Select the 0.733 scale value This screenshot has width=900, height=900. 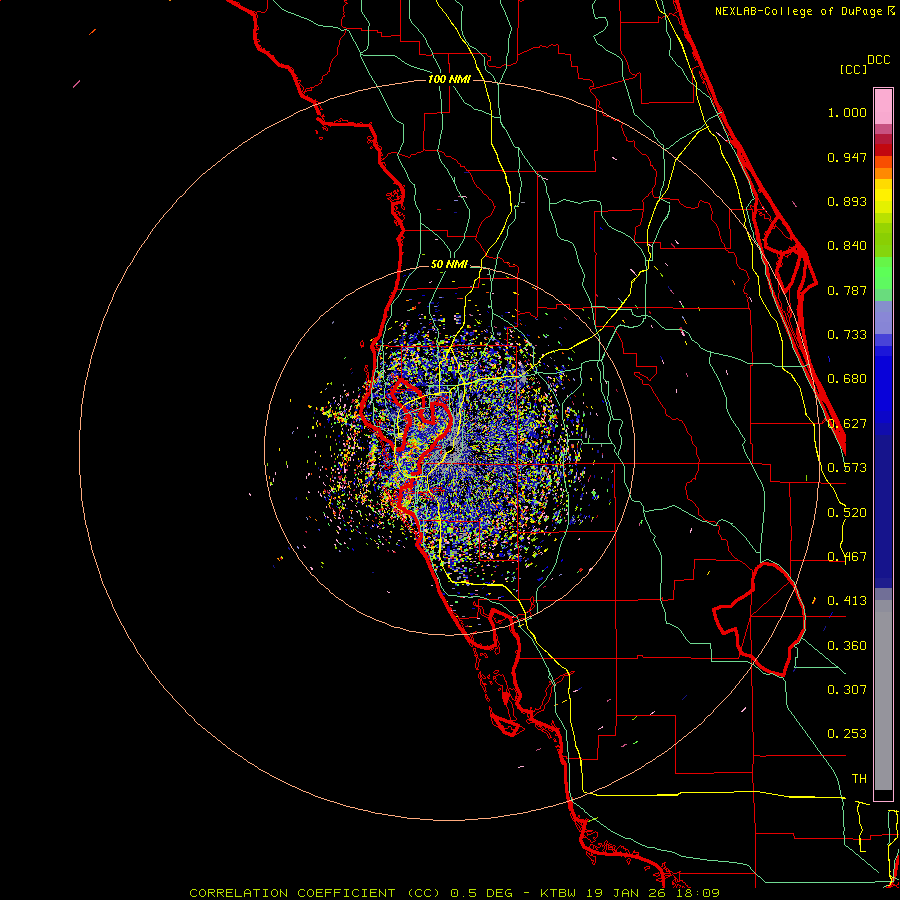click(847, 335)
